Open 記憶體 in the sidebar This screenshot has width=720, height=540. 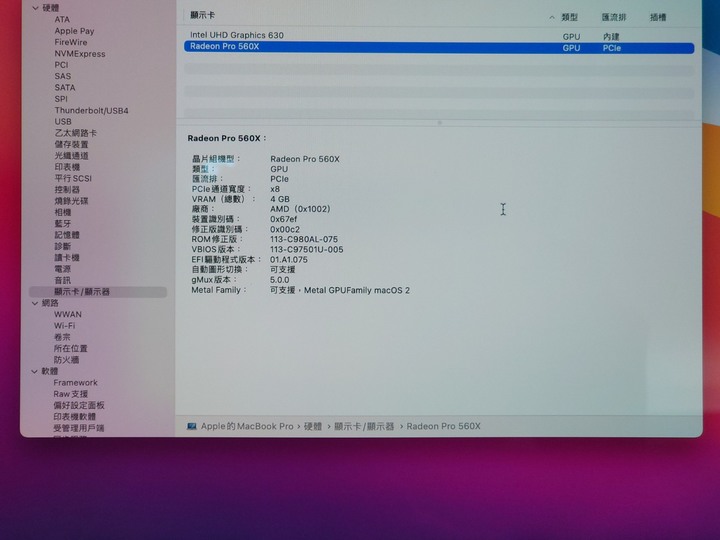tap(67, 235)
